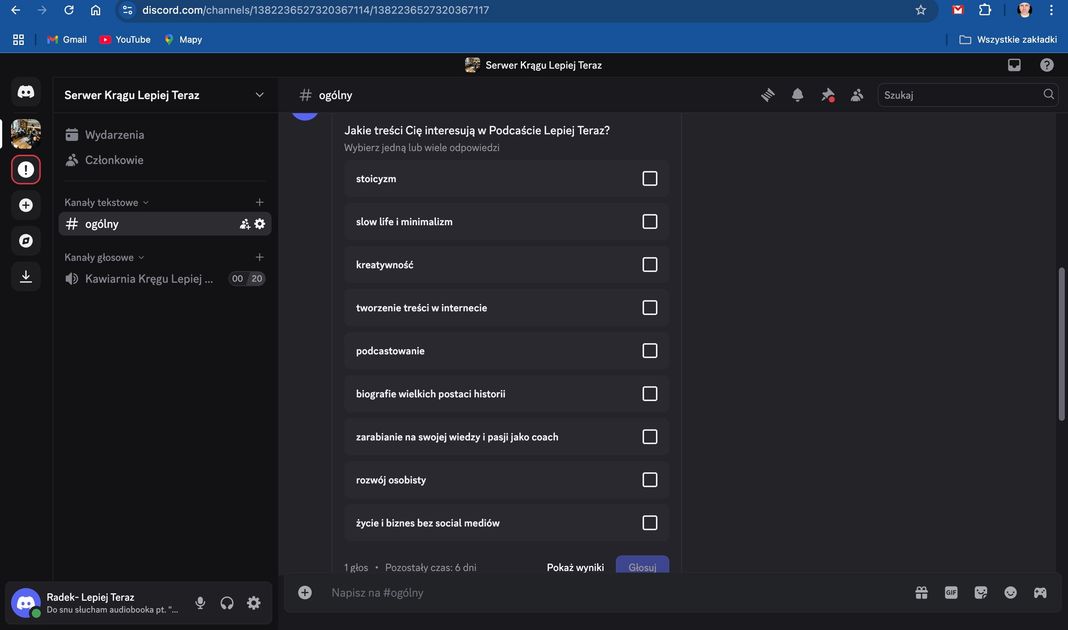Screen dimensions: 1068x630
Task: Click Download Apps icon in sidebar
Action: (26, 276)
